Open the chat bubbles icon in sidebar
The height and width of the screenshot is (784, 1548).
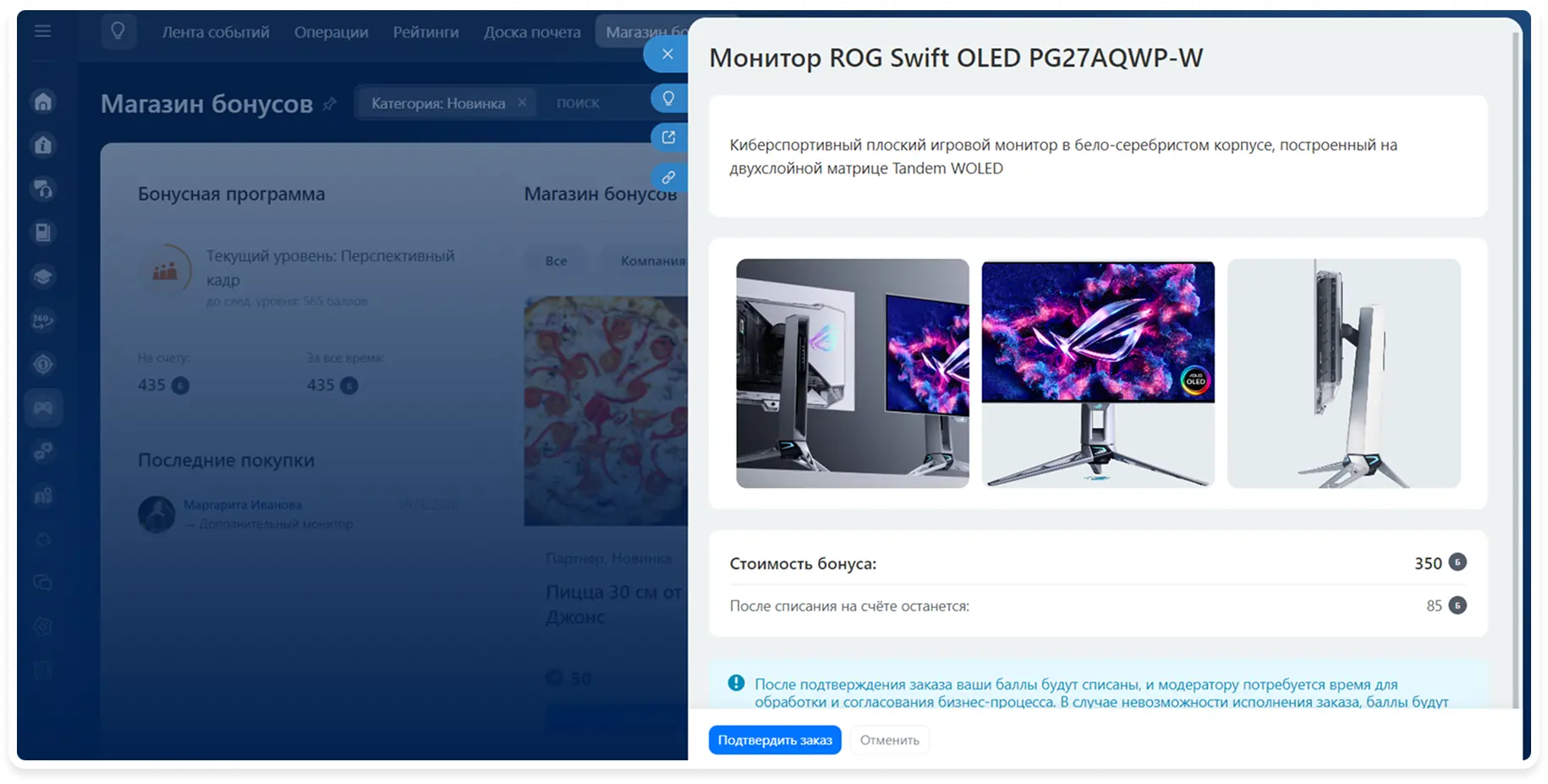tap(43, 583)
